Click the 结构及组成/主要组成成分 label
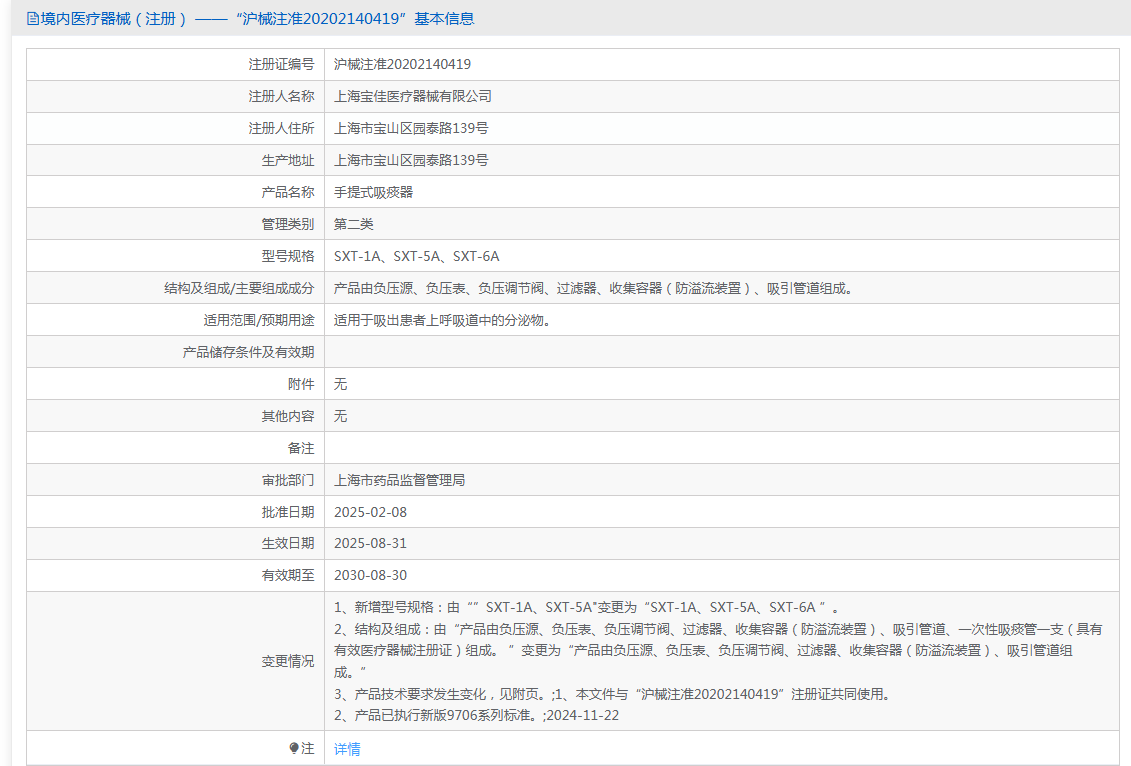Image resolution: width=1131 pixels, height=766 pixels. click(239, 289)
